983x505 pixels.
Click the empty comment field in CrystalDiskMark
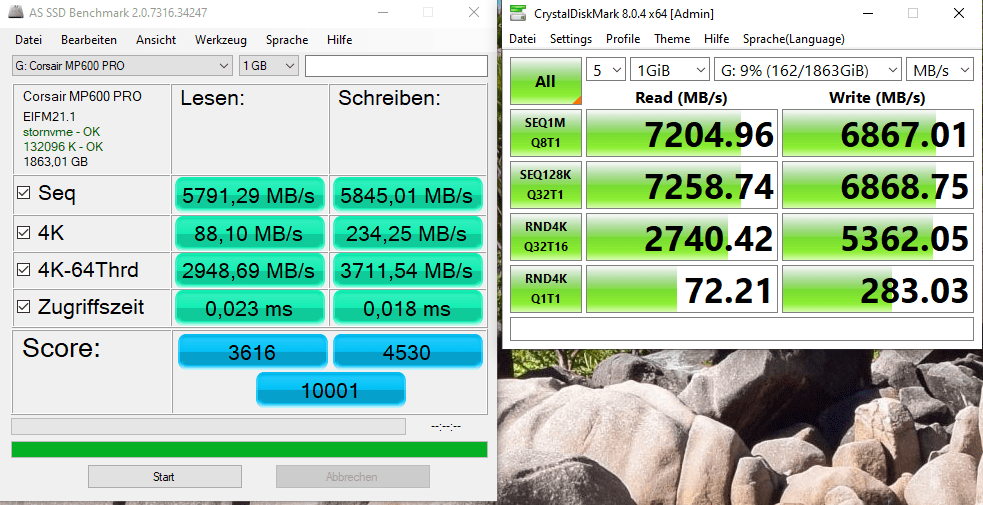pos(742,329)
